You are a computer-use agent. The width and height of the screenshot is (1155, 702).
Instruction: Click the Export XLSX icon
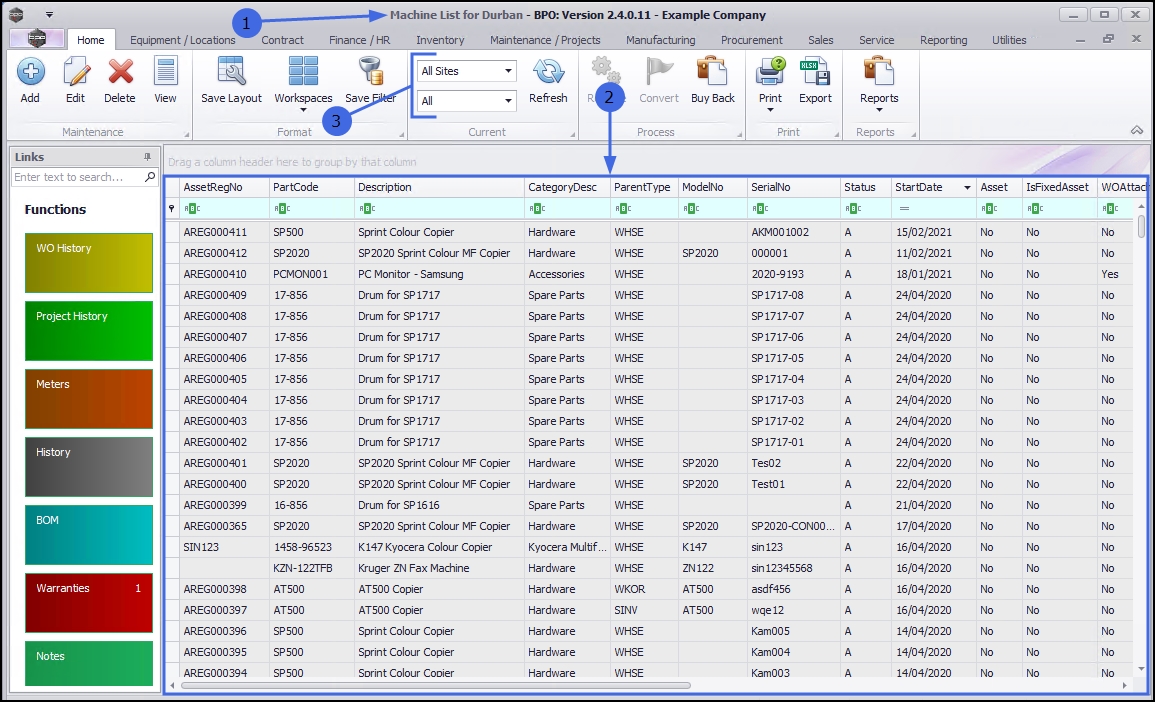point(815,72)
